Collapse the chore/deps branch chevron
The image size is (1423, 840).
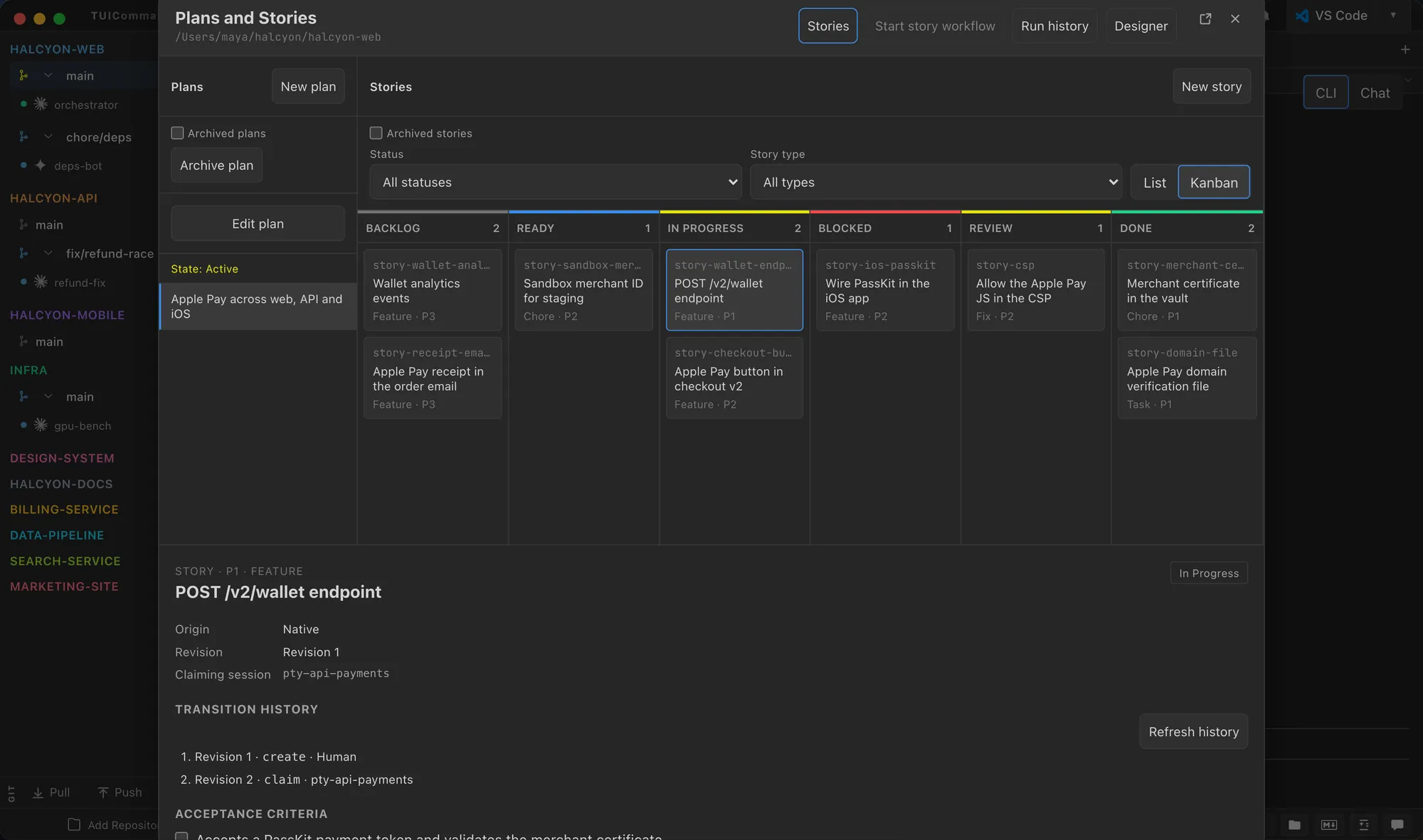pyautogui.click(x=48, y=137)
